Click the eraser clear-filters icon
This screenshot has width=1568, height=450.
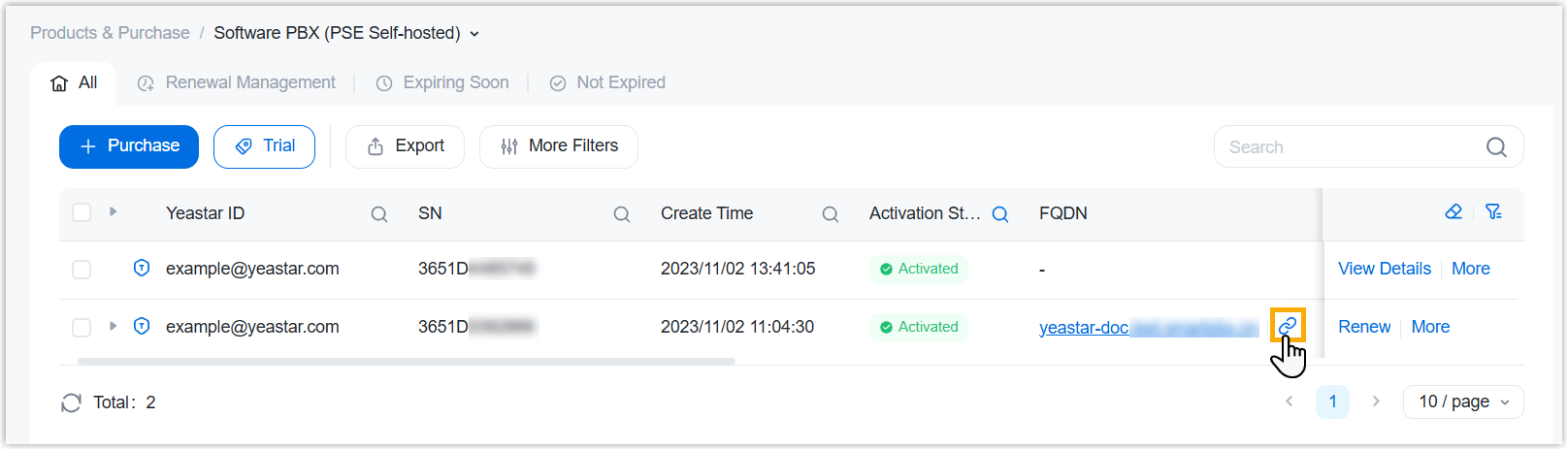1454,211
